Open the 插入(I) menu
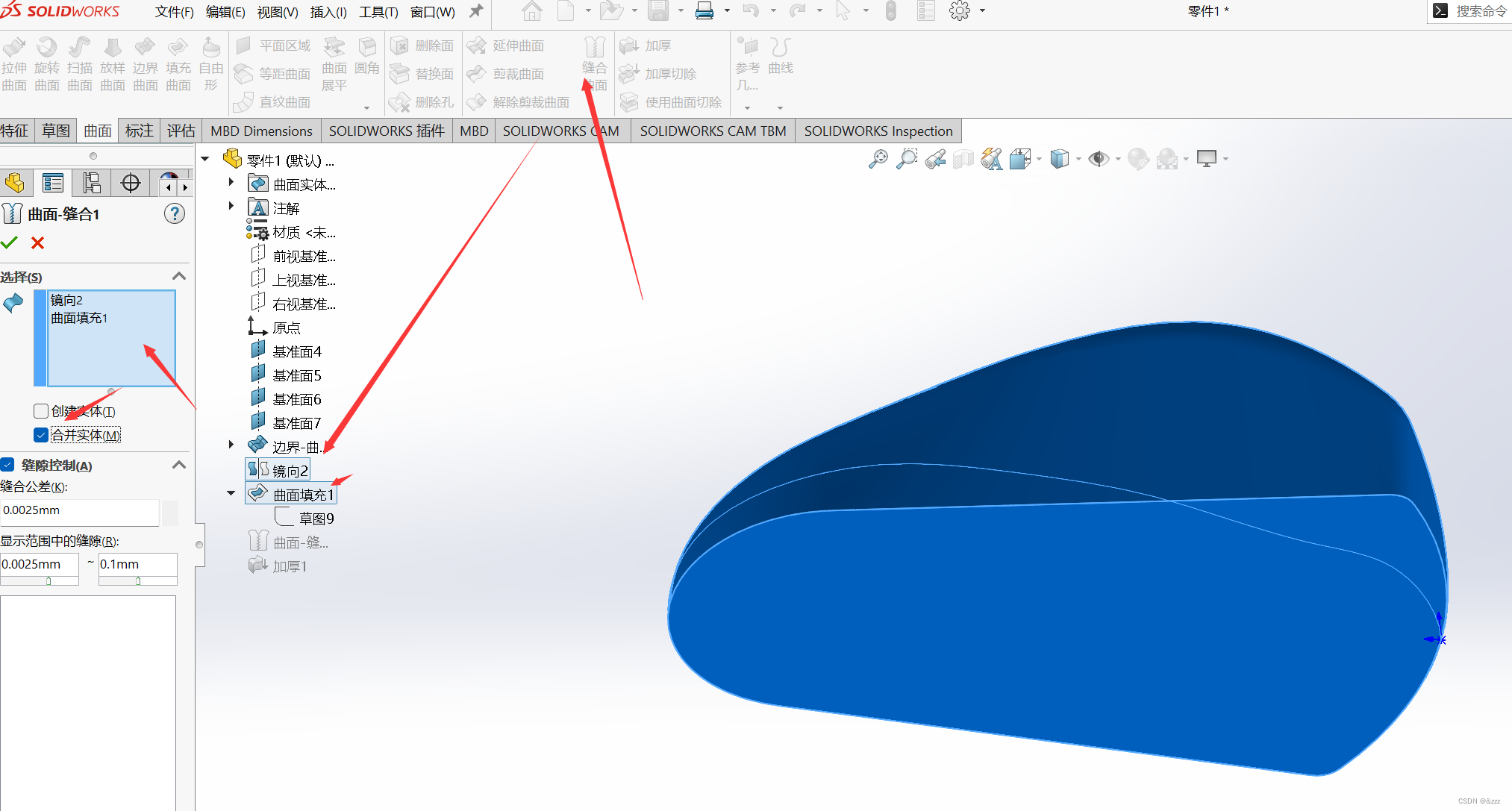Viewport: 1512px width, 811px height. click(328, 12)
